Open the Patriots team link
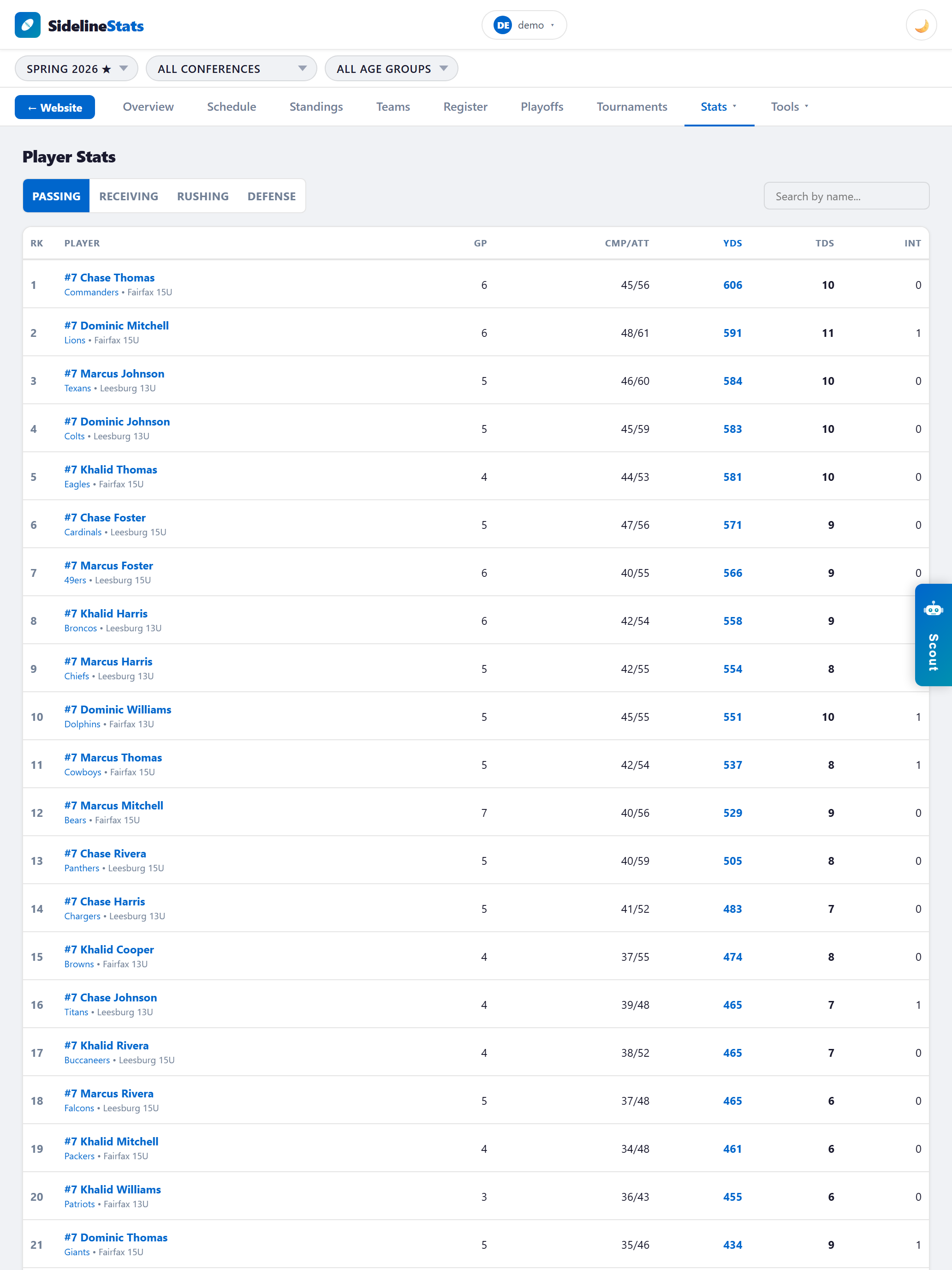Image resolution: width=952 pixels, height=1270 pixels. pos(79,1204)
